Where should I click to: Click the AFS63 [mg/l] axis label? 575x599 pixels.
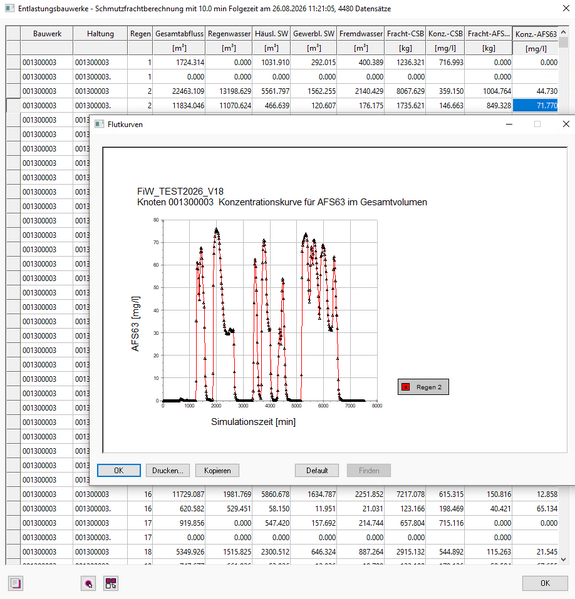tap(136, 323)
